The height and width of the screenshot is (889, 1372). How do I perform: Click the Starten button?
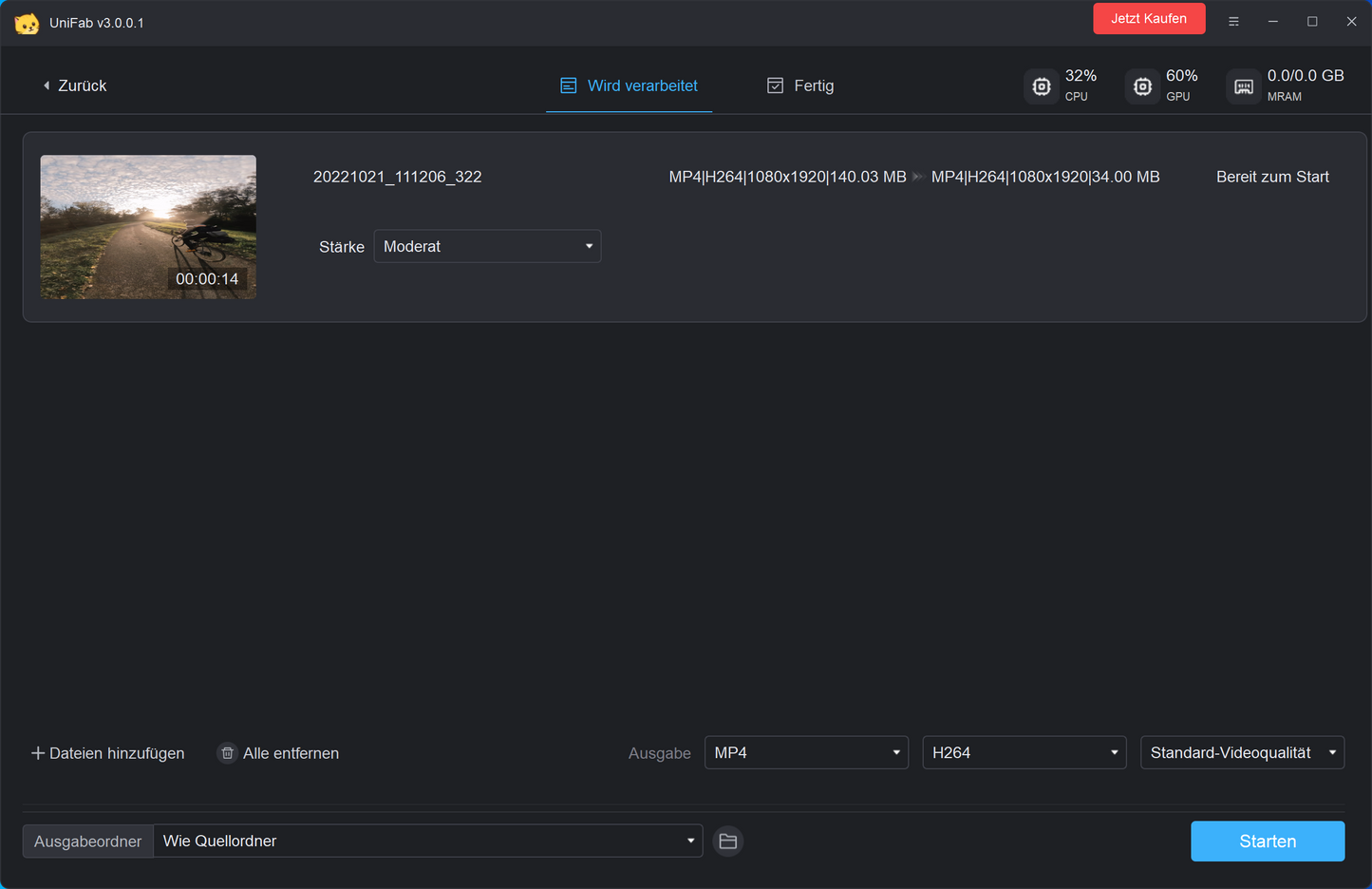click(x=1267, y=841)
